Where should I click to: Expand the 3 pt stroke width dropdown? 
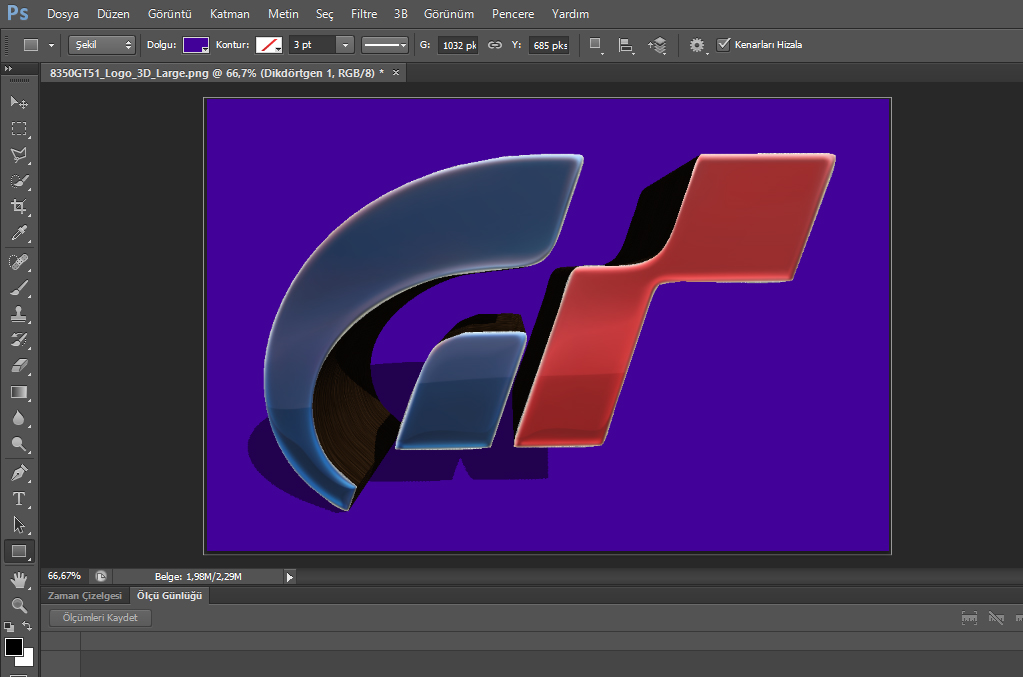(345, 45)
